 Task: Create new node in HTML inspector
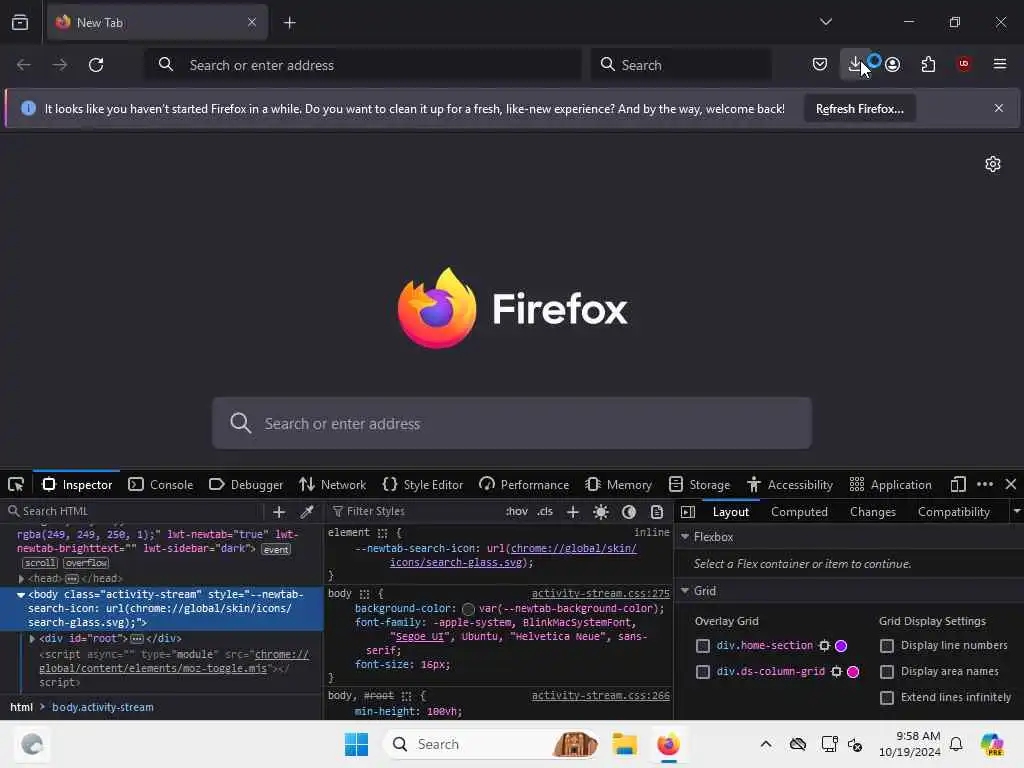tap(279, 512)
